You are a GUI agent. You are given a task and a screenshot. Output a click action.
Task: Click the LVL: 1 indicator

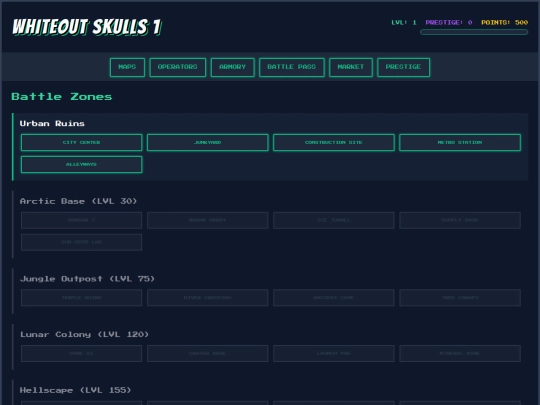[x=404, y=22]
